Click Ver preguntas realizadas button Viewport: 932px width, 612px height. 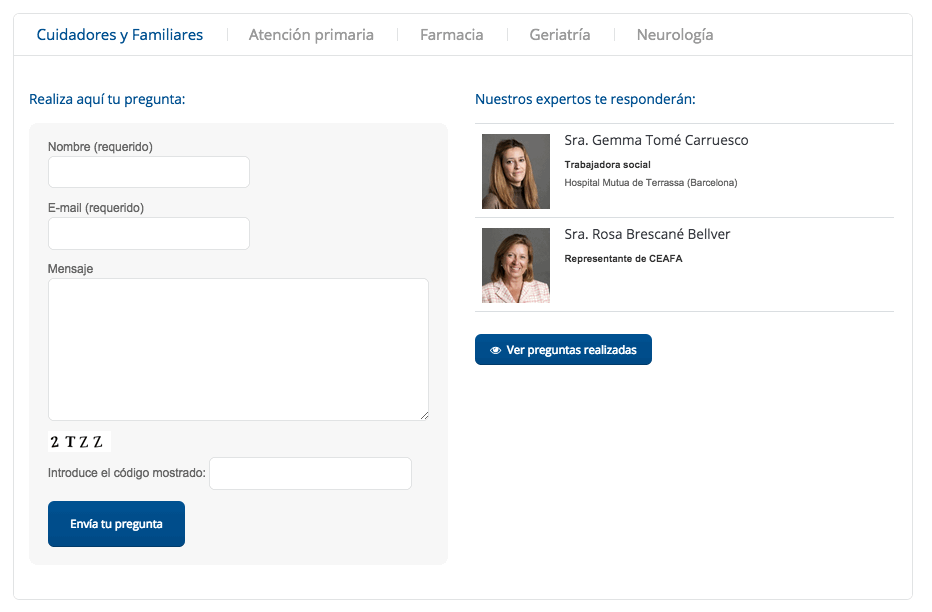tap(563, 350)
